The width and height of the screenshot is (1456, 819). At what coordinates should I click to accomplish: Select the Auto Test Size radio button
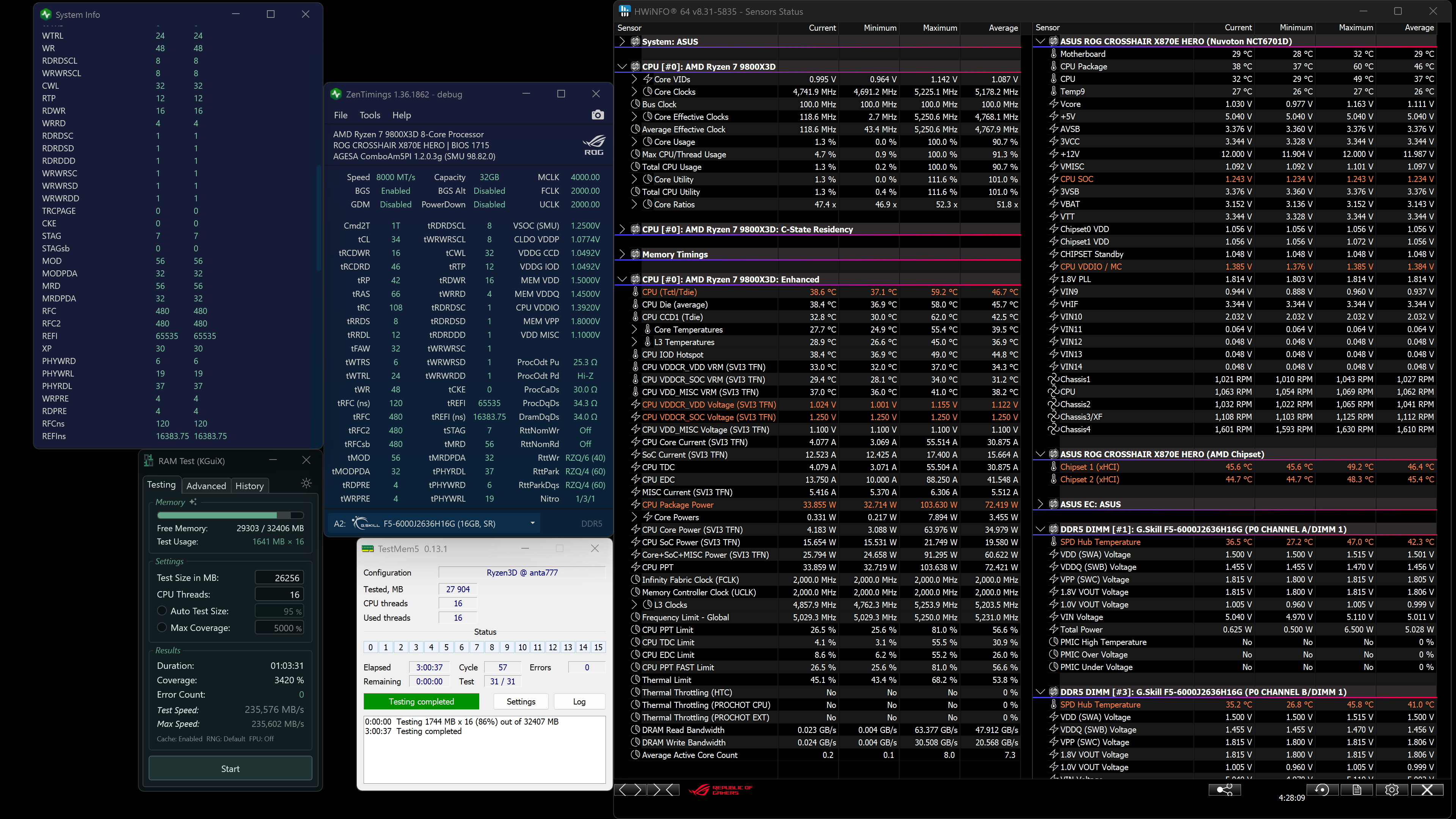click(x=162, y=611)
